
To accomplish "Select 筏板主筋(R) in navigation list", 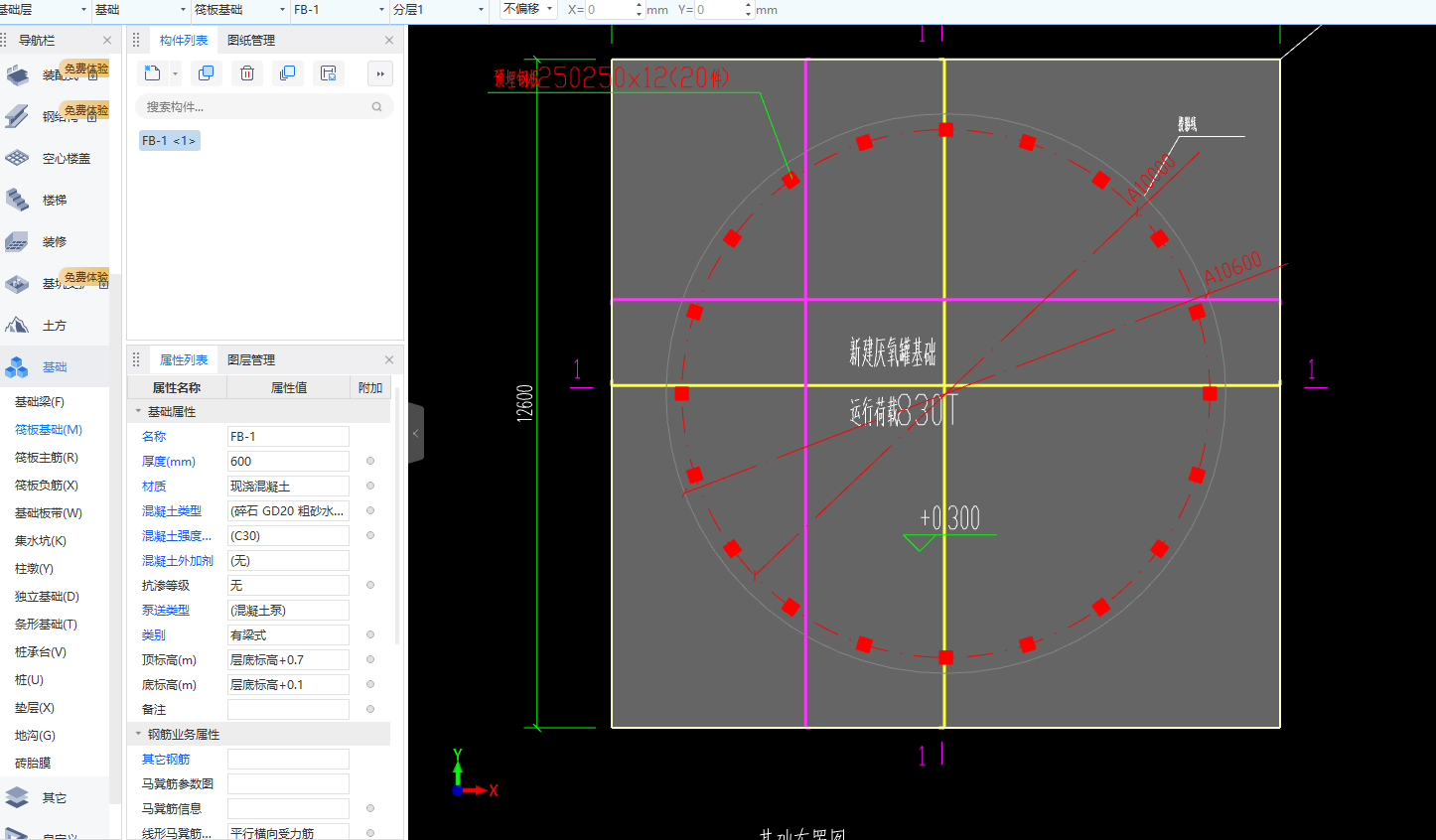I will 47,458.
